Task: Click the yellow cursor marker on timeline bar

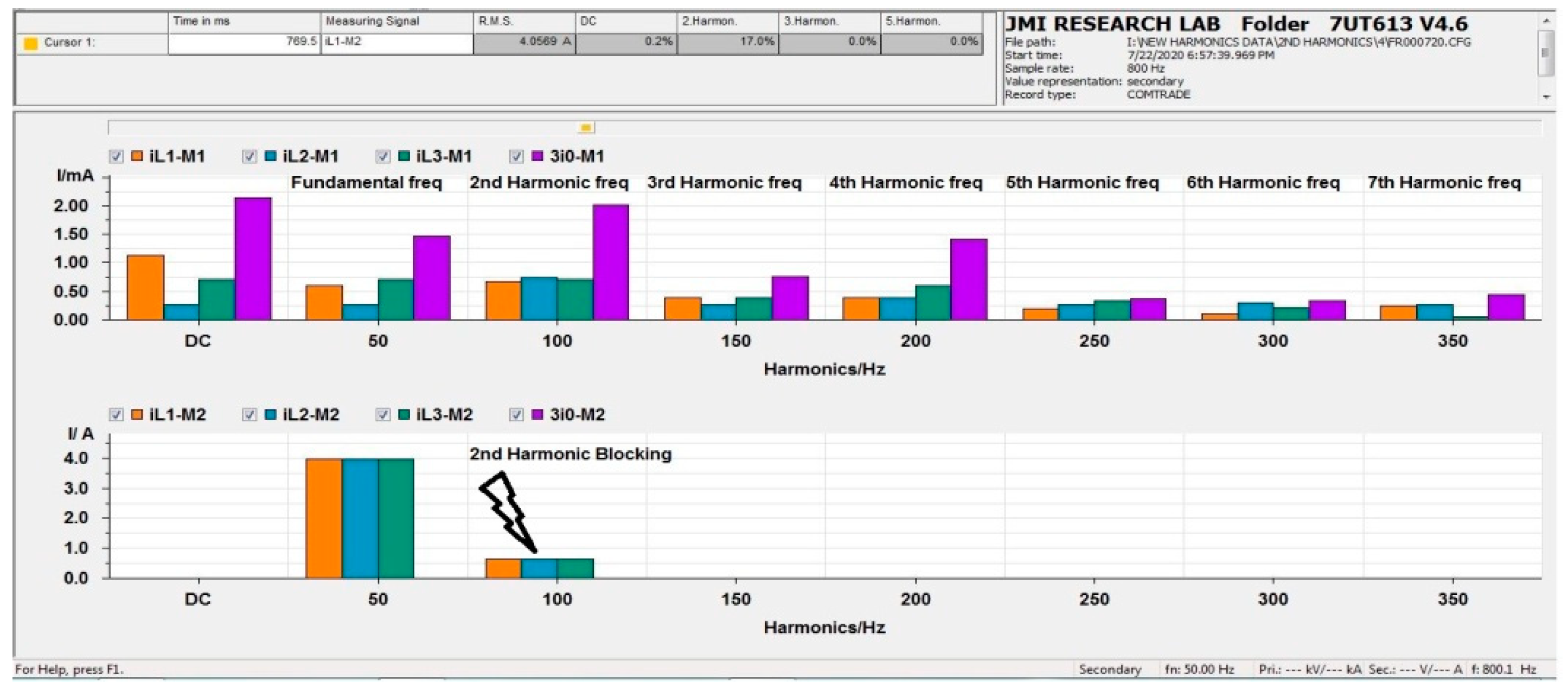Action: click(x=586, y=128)
